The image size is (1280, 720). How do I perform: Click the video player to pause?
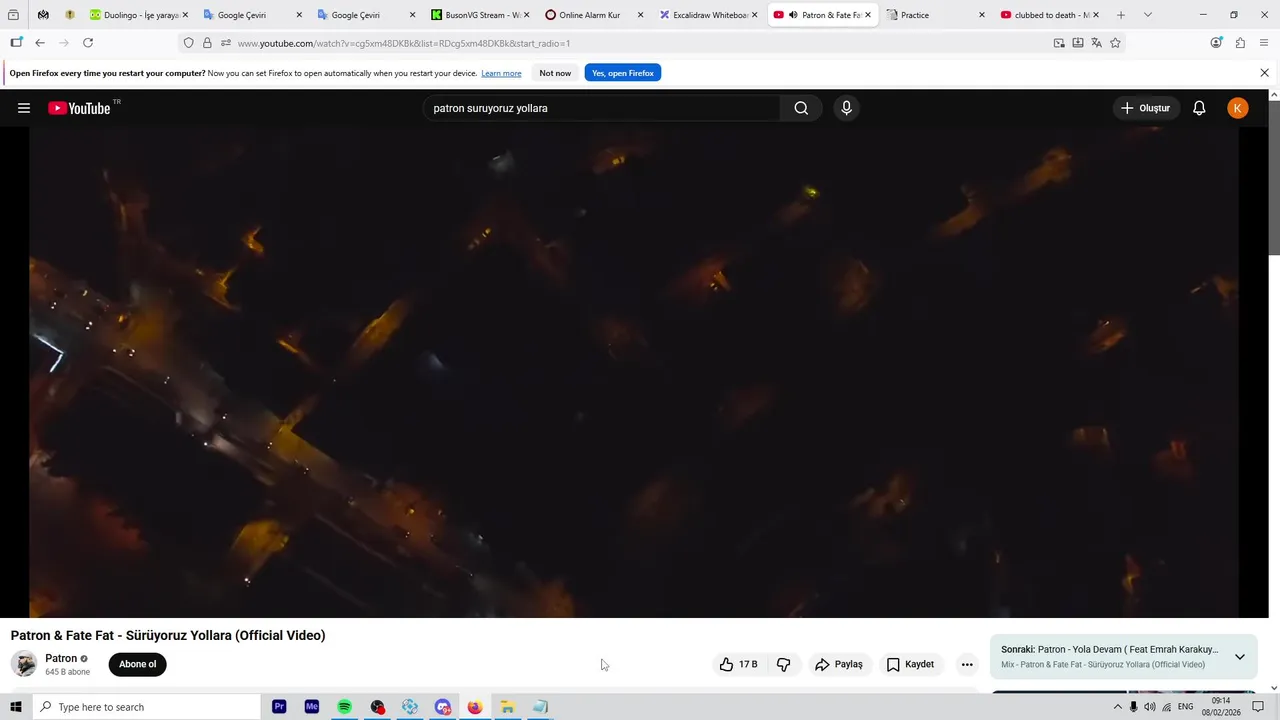click(634, 372)
